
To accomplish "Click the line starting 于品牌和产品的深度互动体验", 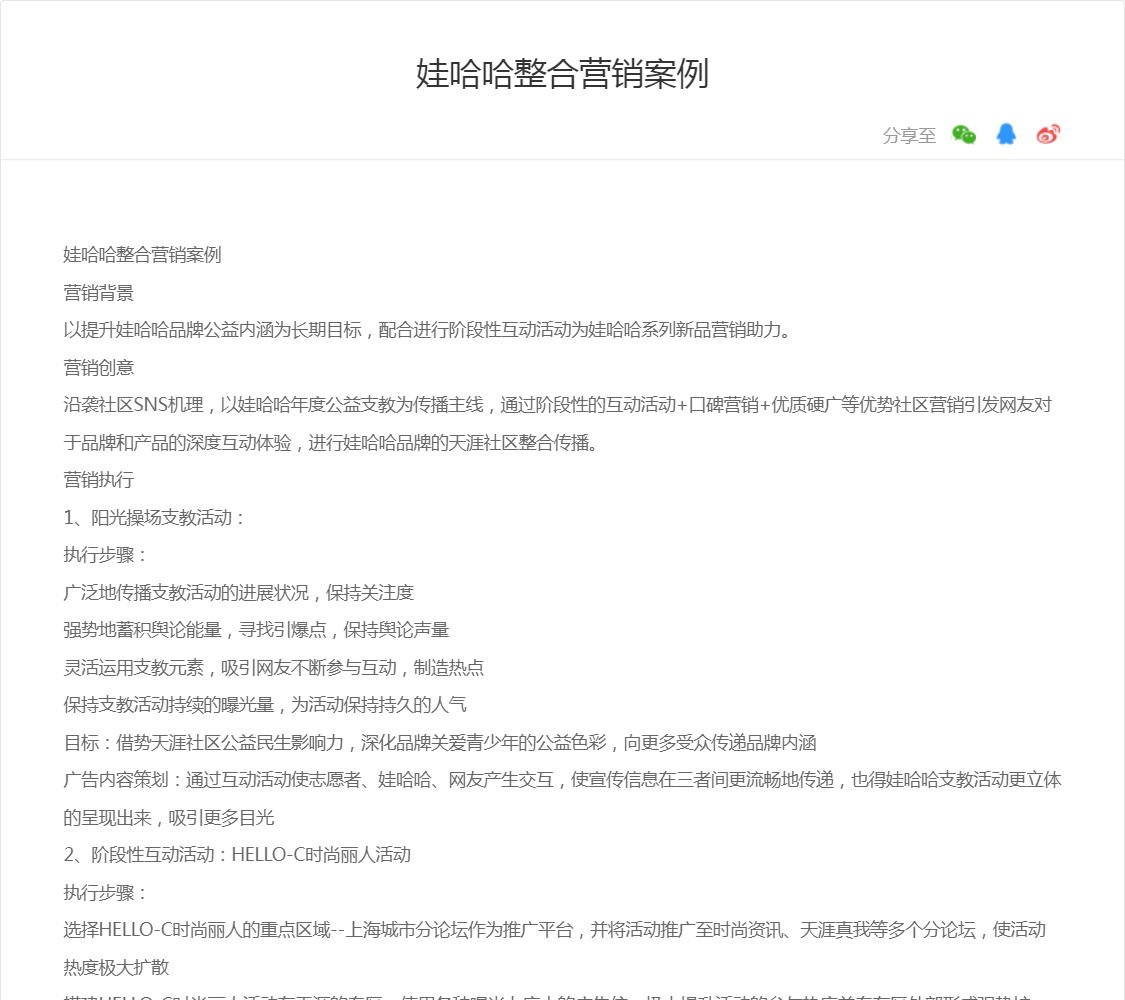I will 331,443.
